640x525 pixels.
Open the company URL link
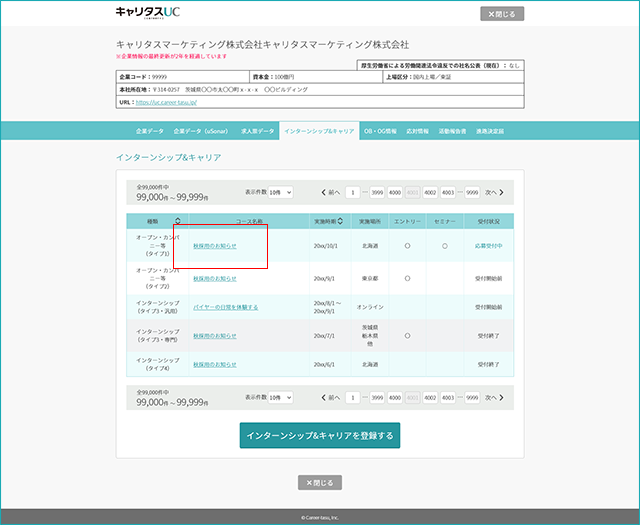pos(166,102)
